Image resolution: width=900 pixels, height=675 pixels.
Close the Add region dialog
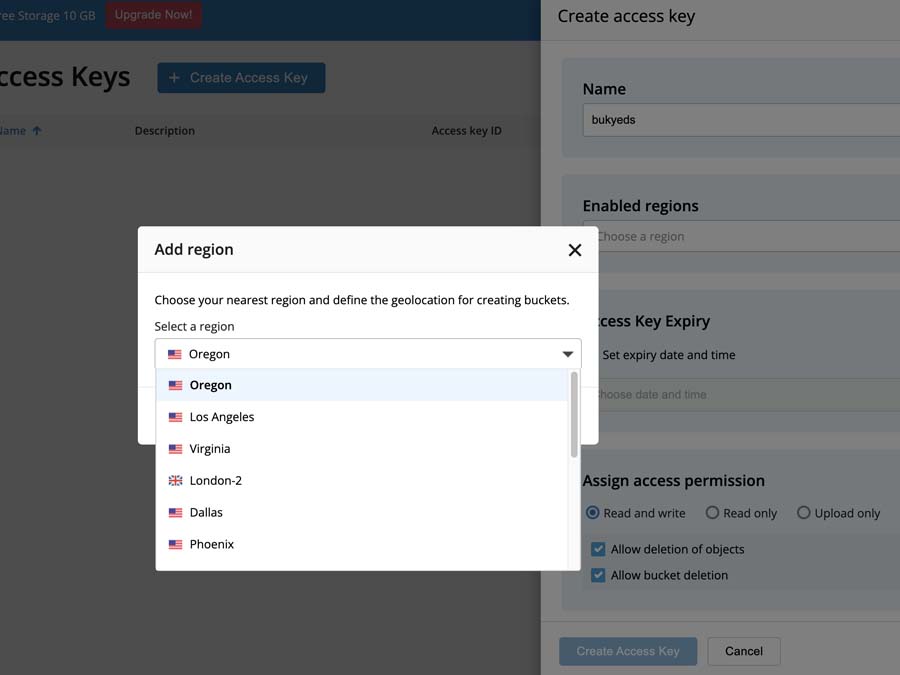click(x=575, y=250)
